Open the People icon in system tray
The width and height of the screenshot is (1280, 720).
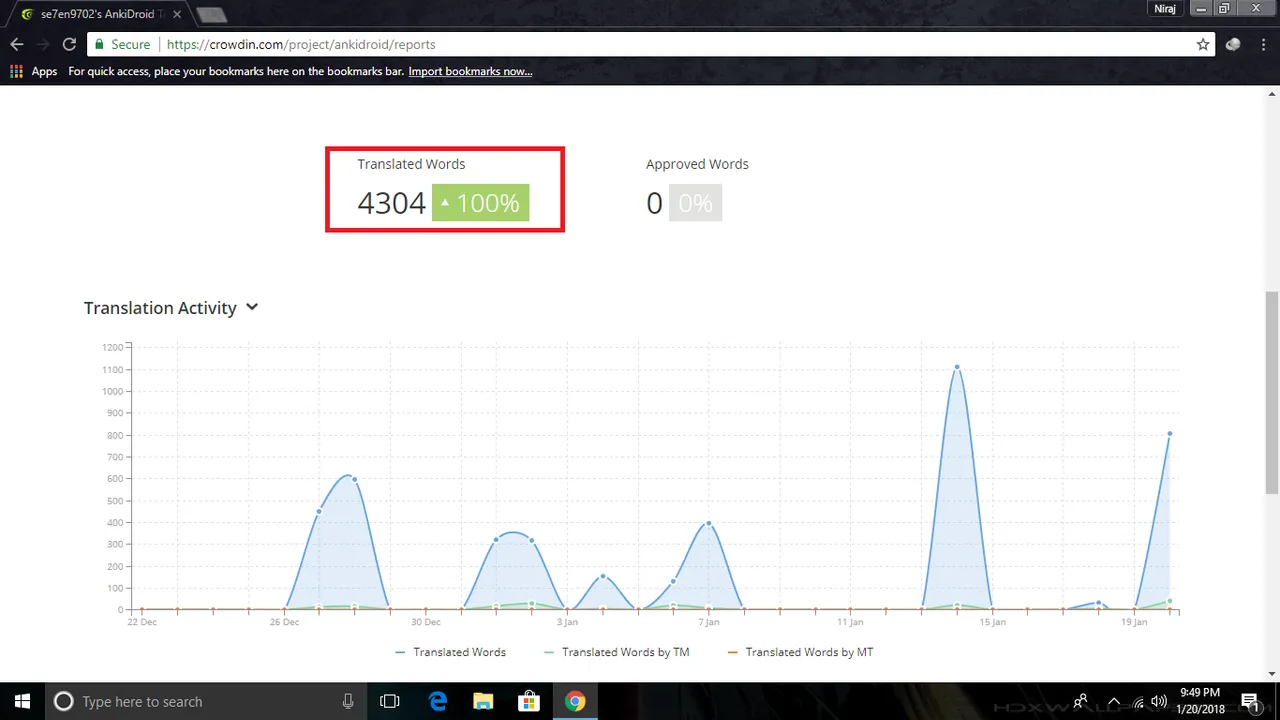[1081, 701]
